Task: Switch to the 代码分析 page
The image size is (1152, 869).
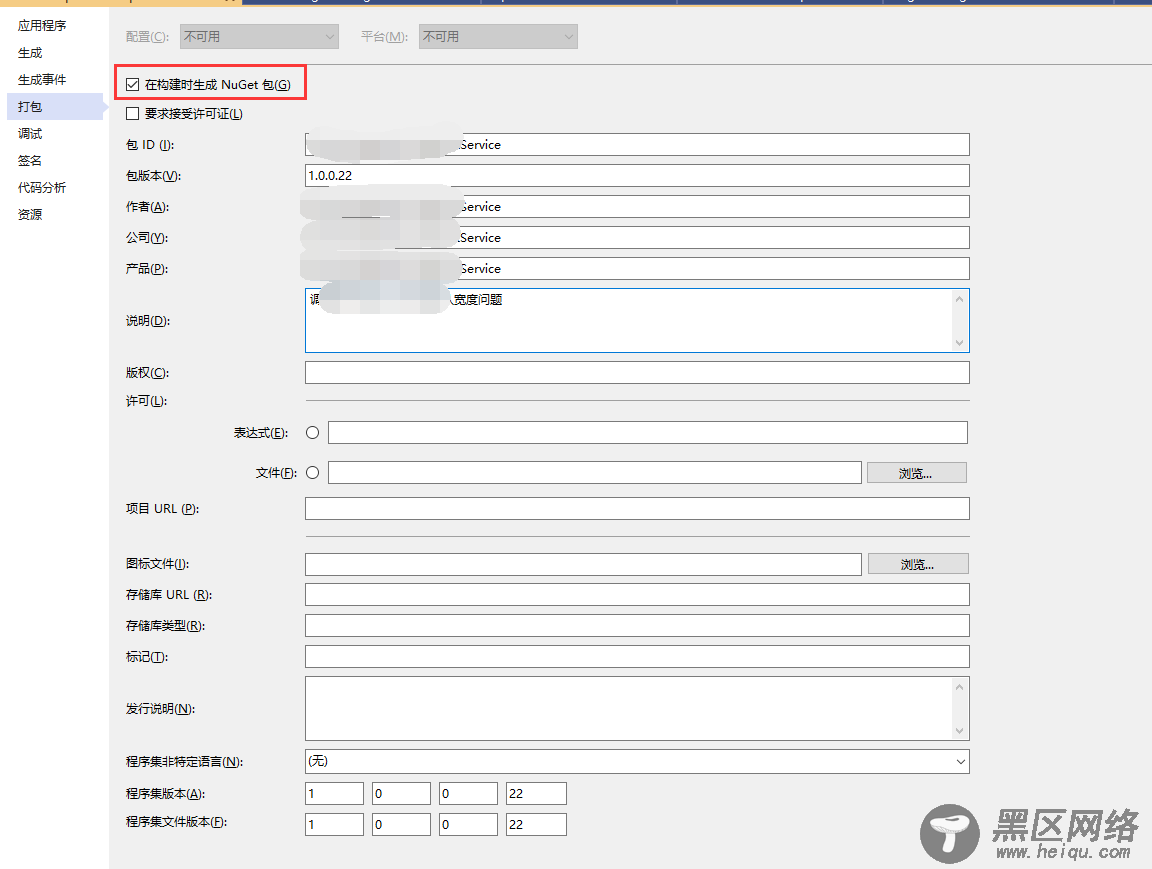Action: click(x=42, y=187)
